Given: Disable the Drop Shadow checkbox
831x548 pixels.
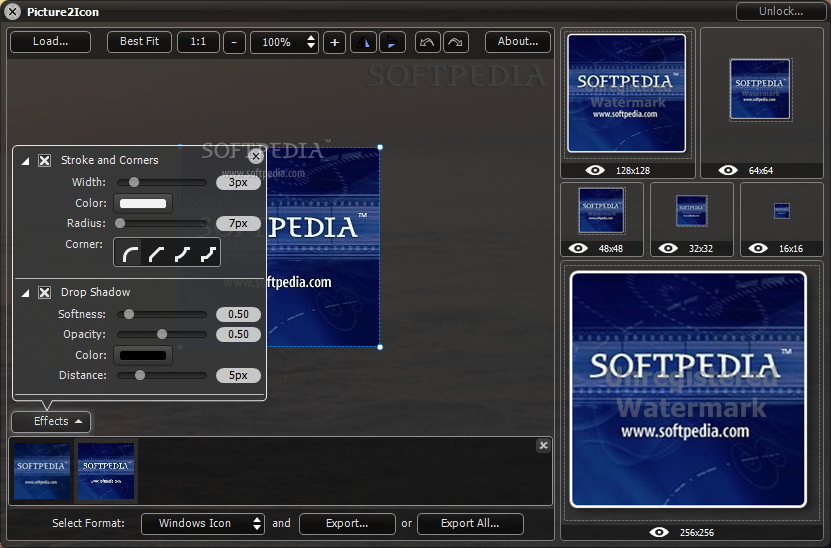Looking at the screenshot, I should pos(45,293).
